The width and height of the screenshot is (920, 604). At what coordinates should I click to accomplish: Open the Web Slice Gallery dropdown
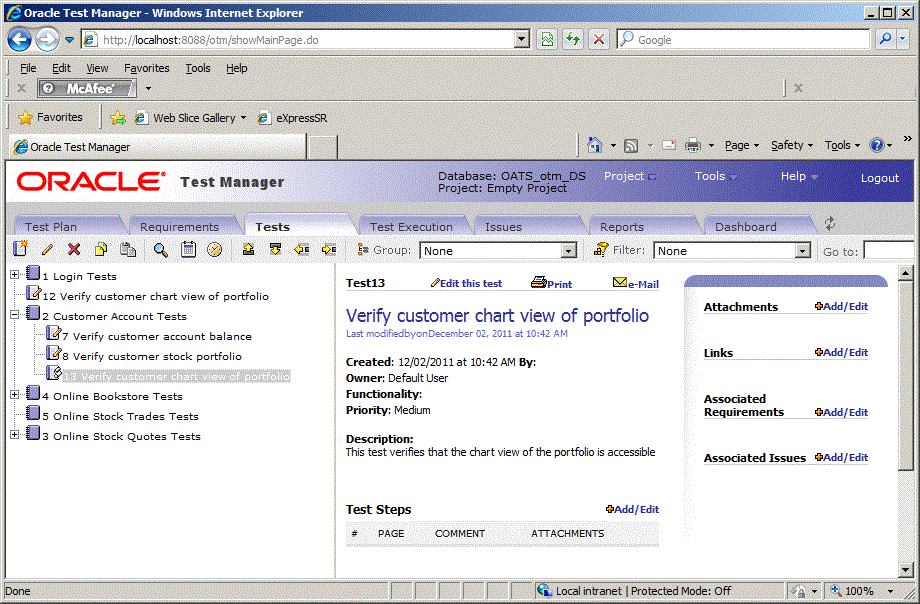click(x=243, y=118)
